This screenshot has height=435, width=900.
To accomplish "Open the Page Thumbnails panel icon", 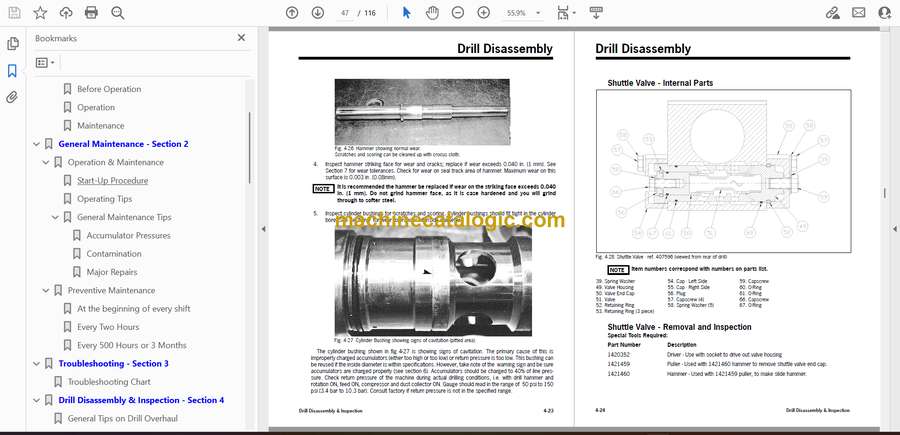I will click(12, 44).
